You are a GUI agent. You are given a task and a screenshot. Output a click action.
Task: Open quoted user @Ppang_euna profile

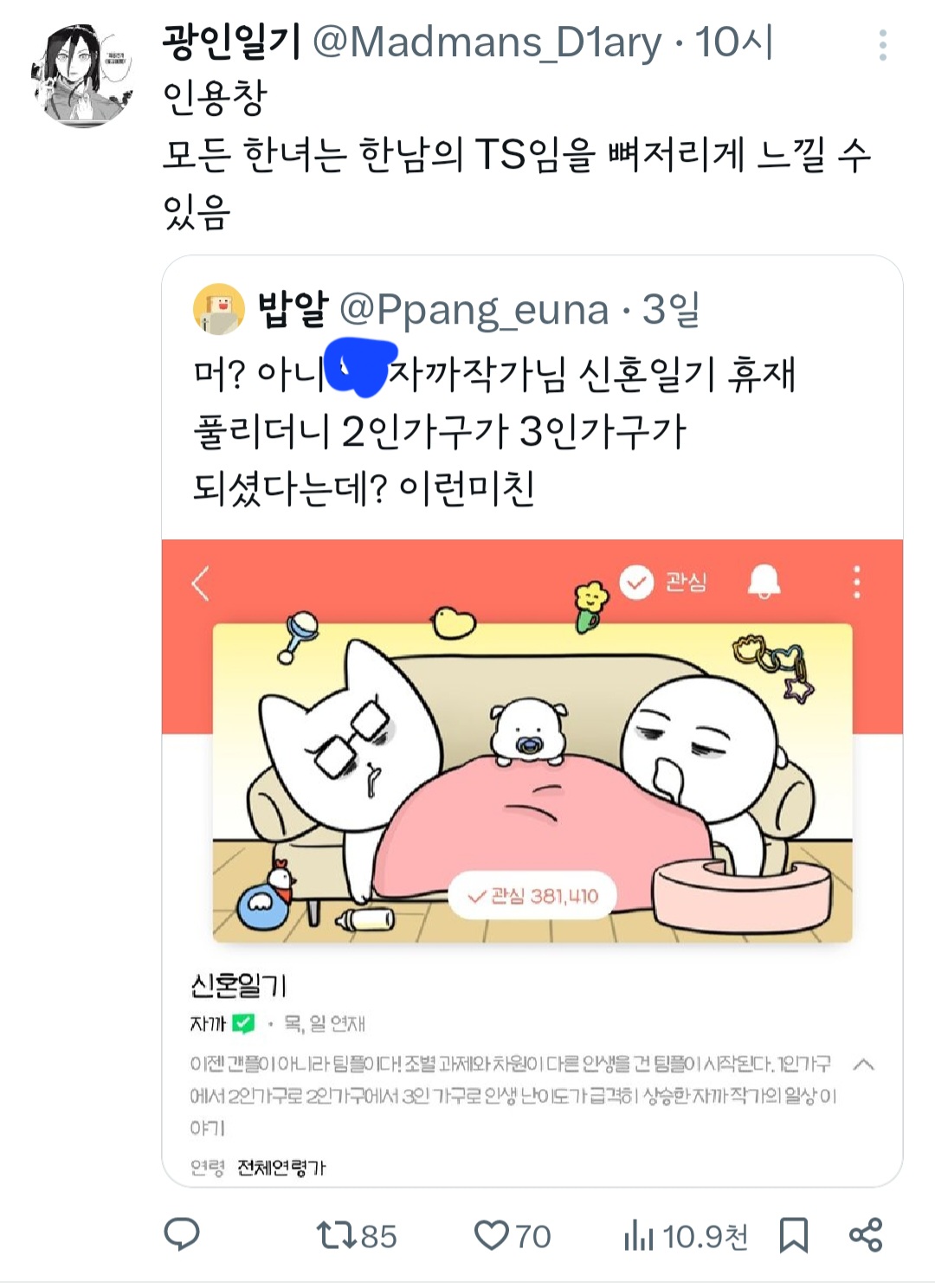(474, 310)
